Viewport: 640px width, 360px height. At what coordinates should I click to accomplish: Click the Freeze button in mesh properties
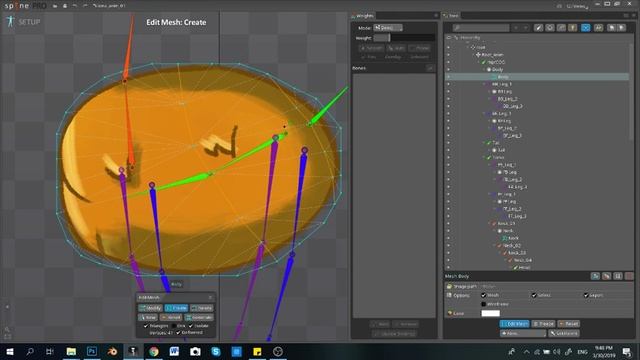[543, 324]
